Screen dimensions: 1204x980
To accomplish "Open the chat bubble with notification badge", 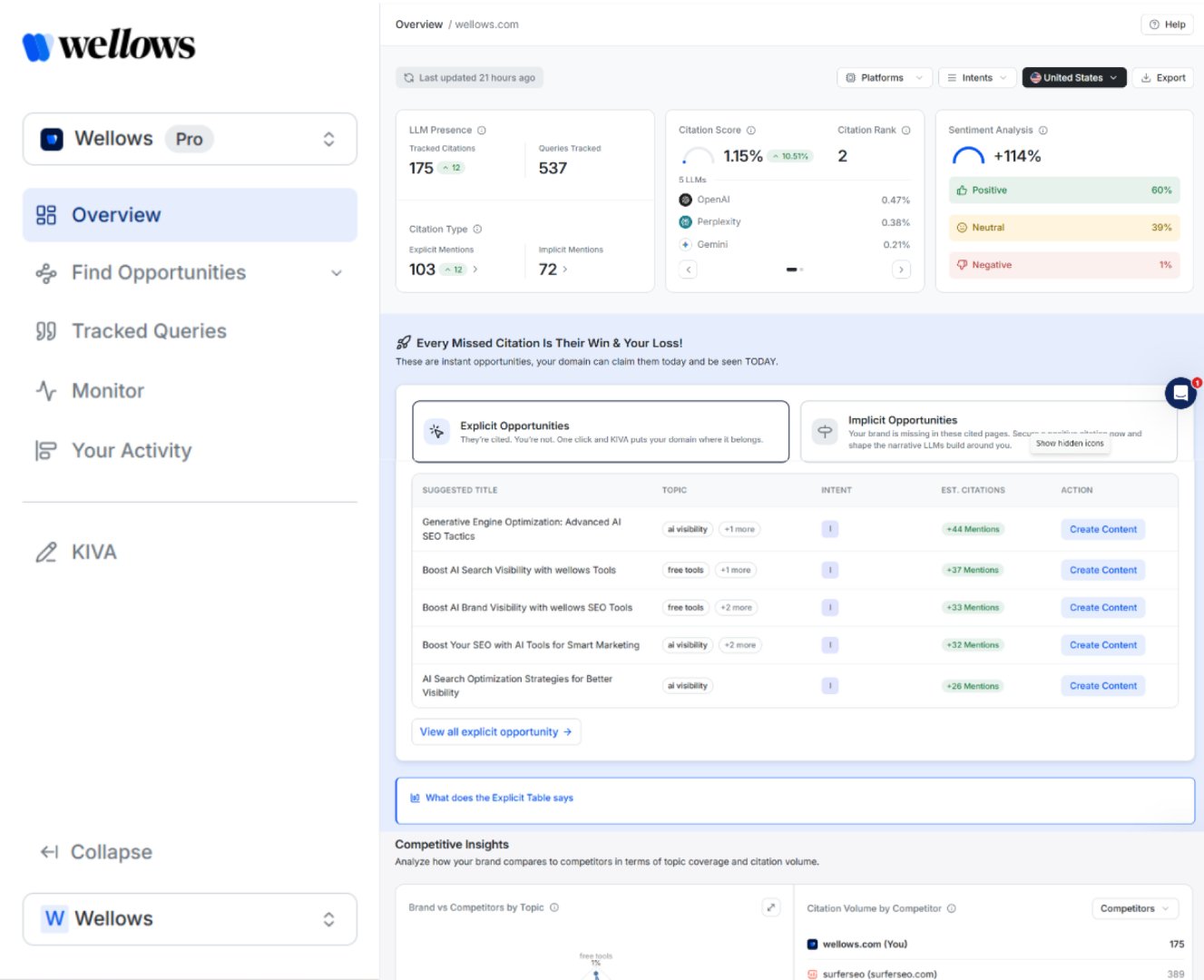I will [1180, 393].
